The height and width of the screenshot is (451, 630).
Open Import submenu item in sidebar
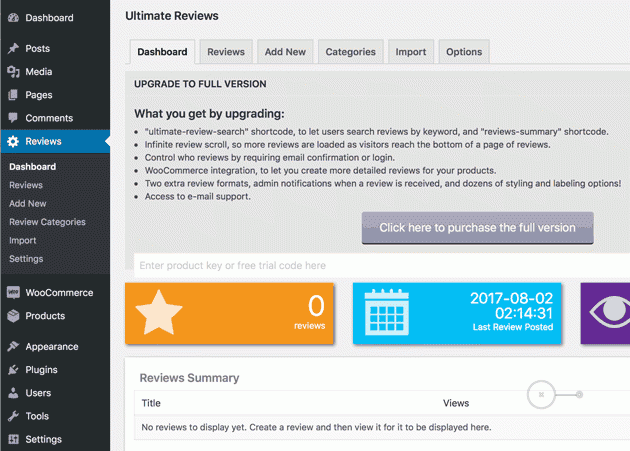tap(22, 241)
